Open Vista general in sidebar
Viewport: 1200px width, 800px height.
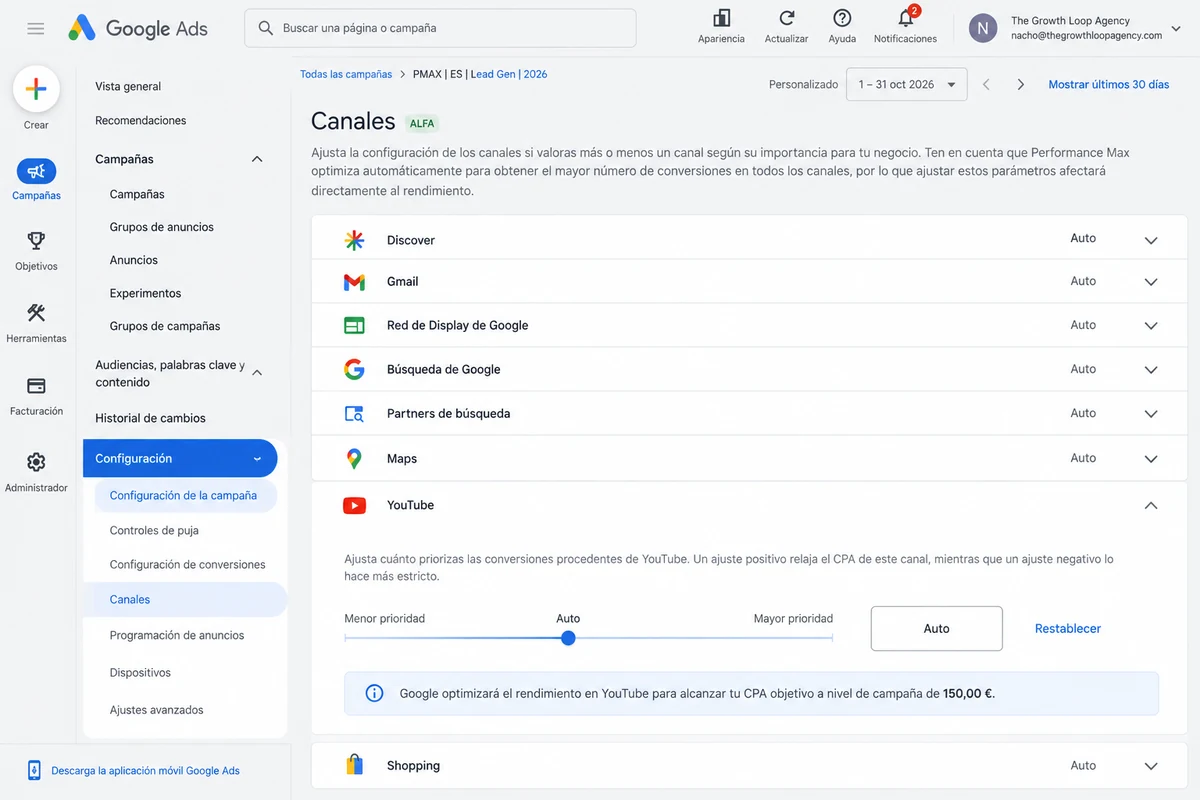(x=128, y=86)
